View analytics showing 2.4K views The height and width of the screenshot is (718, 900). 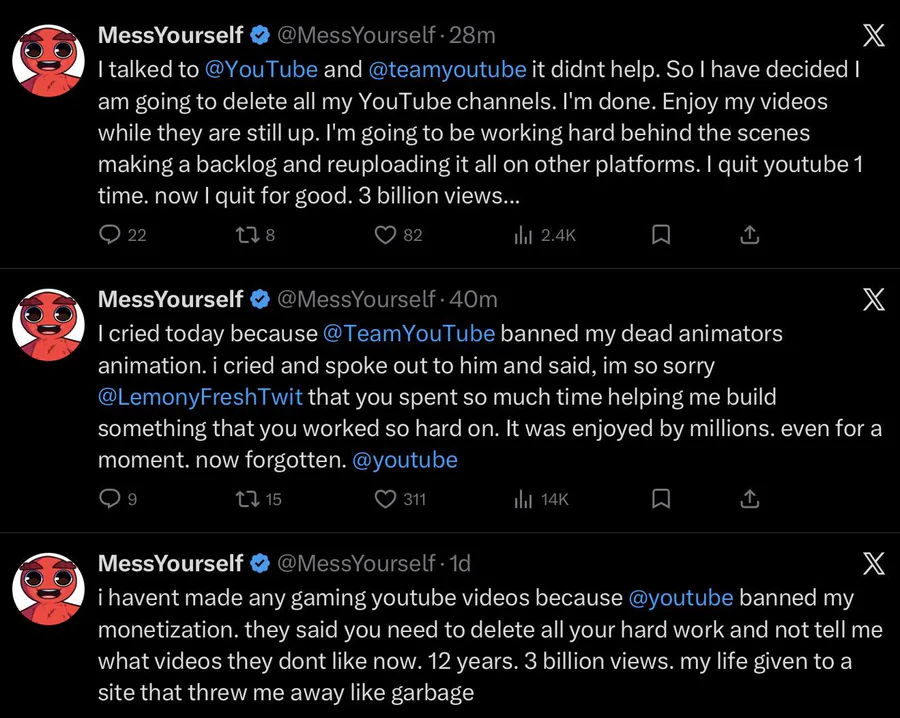tap(524, 235)
